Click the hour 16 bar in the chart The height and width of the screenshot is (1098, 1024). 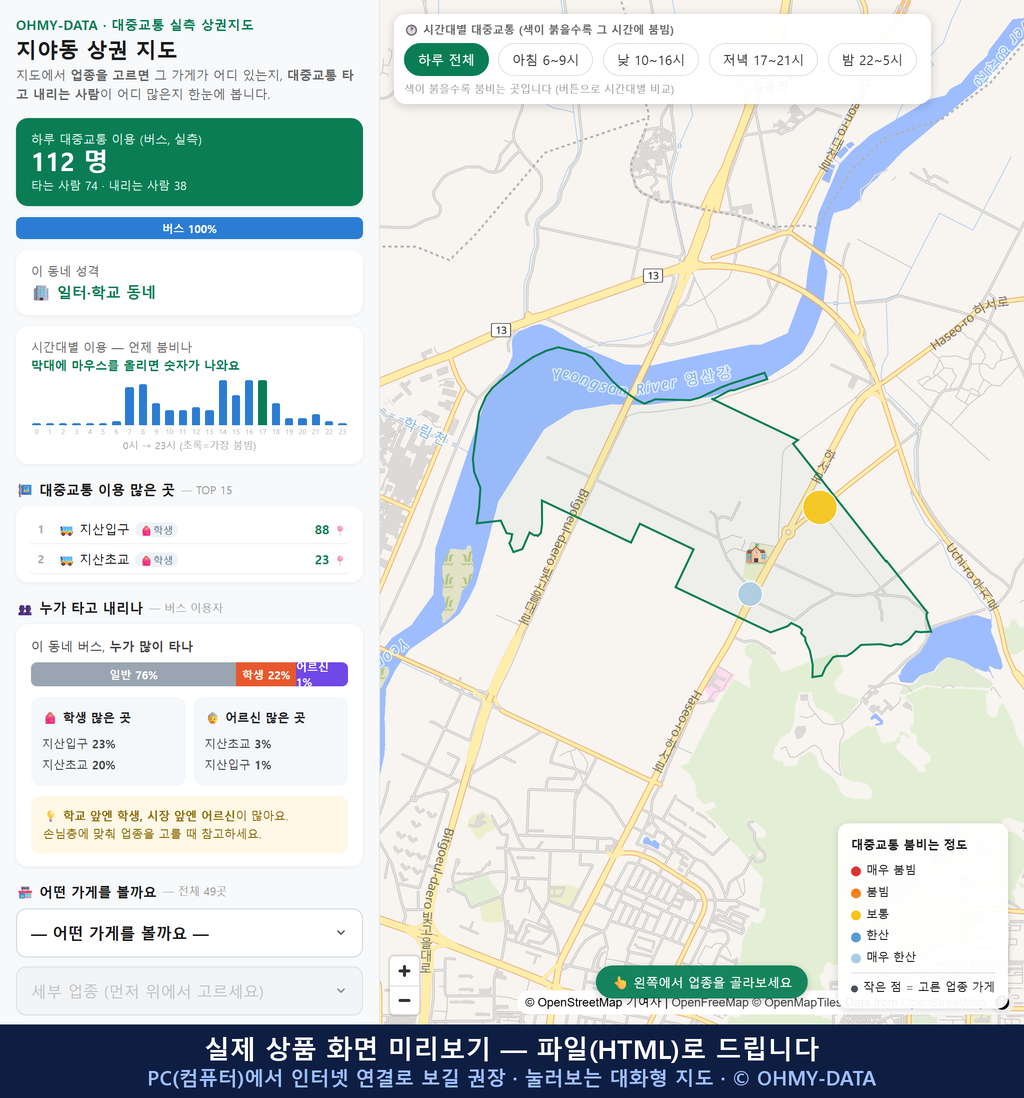[249, 403]
